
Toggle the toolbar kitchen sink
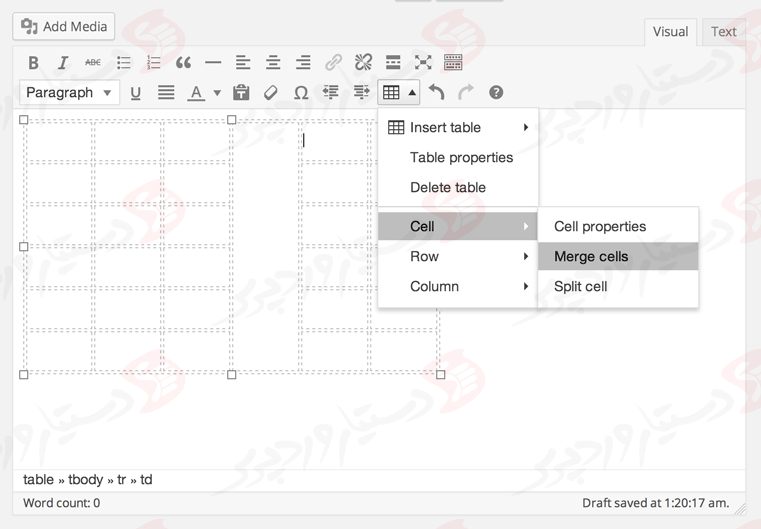point(453,62)
